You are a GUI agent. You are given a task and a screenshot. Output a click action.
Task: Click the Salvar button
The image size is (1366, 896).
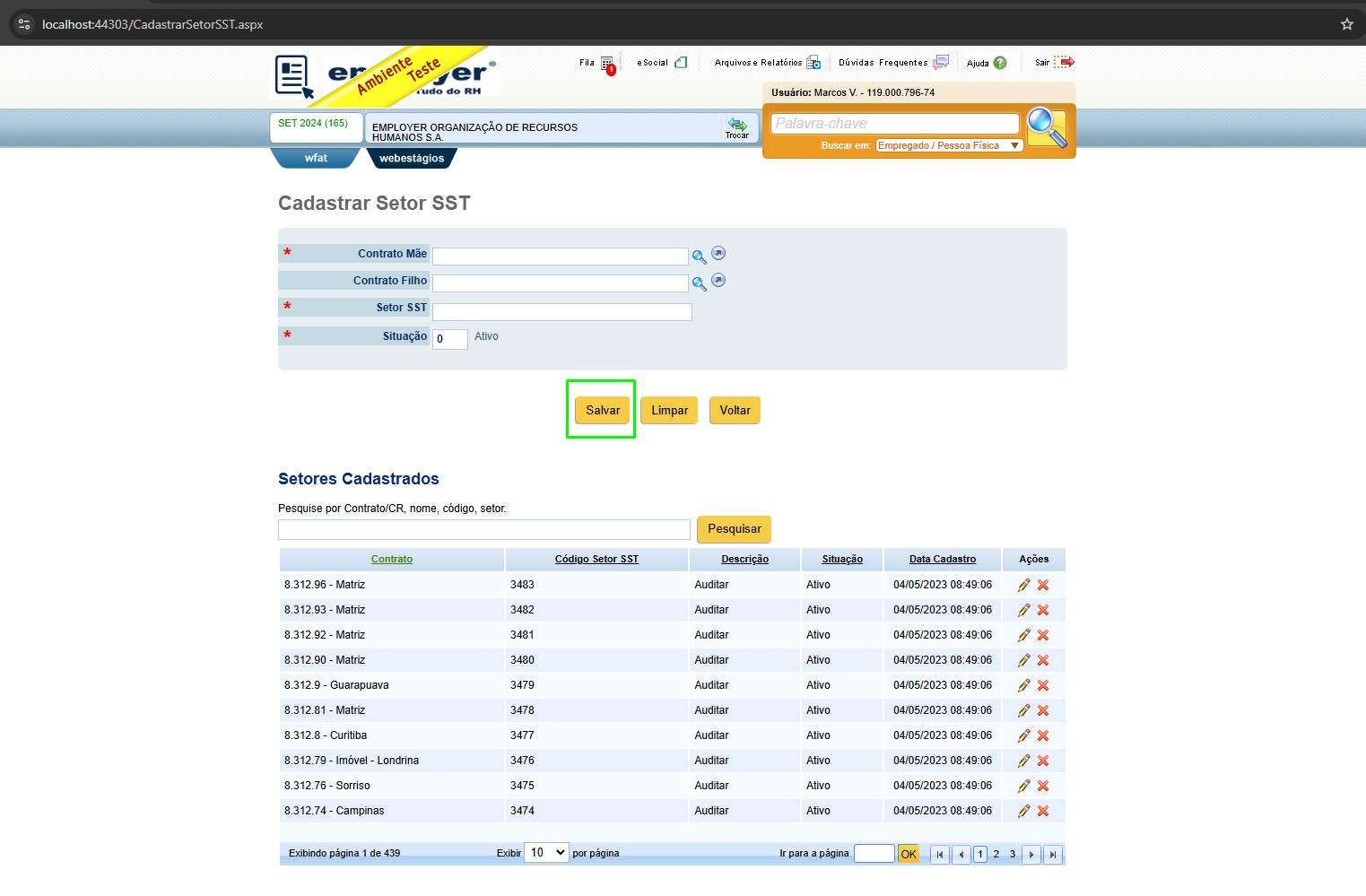(x=603, y=410)
